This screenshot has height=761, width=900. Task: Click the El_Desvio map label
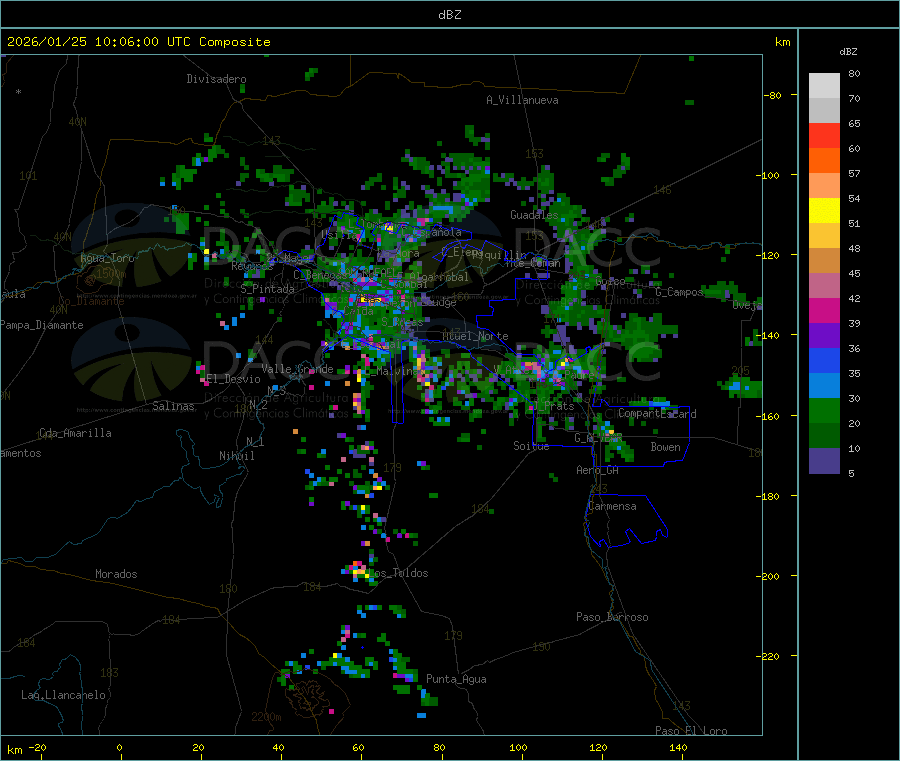[x=234, y=379]
